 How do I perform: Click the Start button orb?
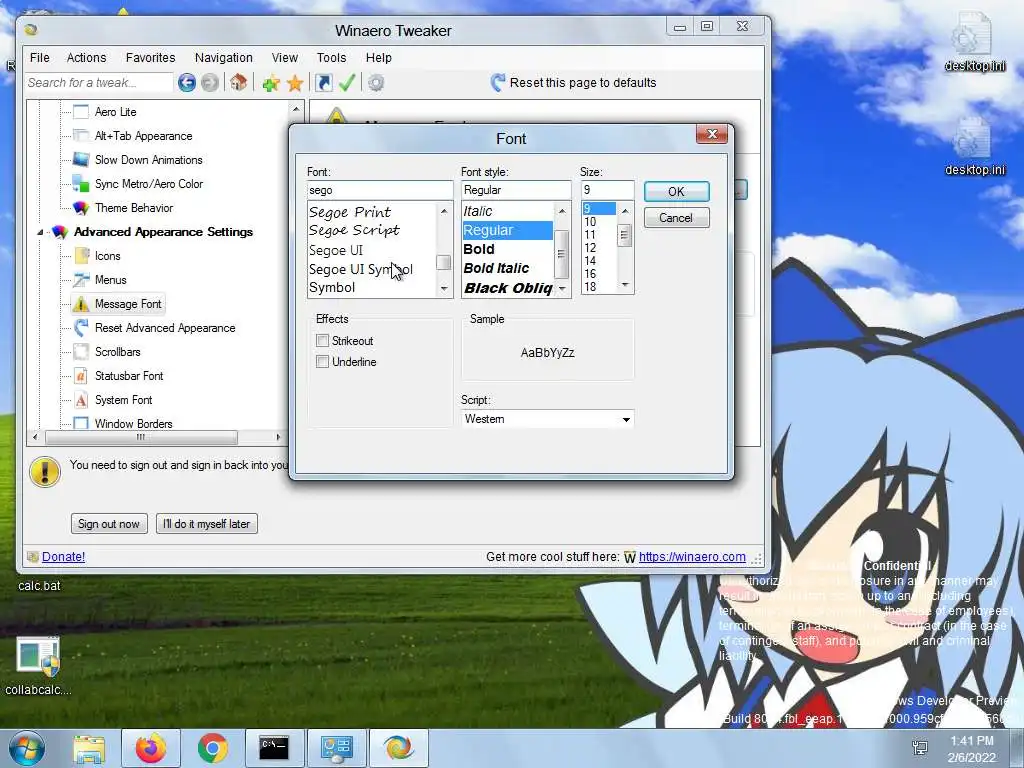click(27, 748)
